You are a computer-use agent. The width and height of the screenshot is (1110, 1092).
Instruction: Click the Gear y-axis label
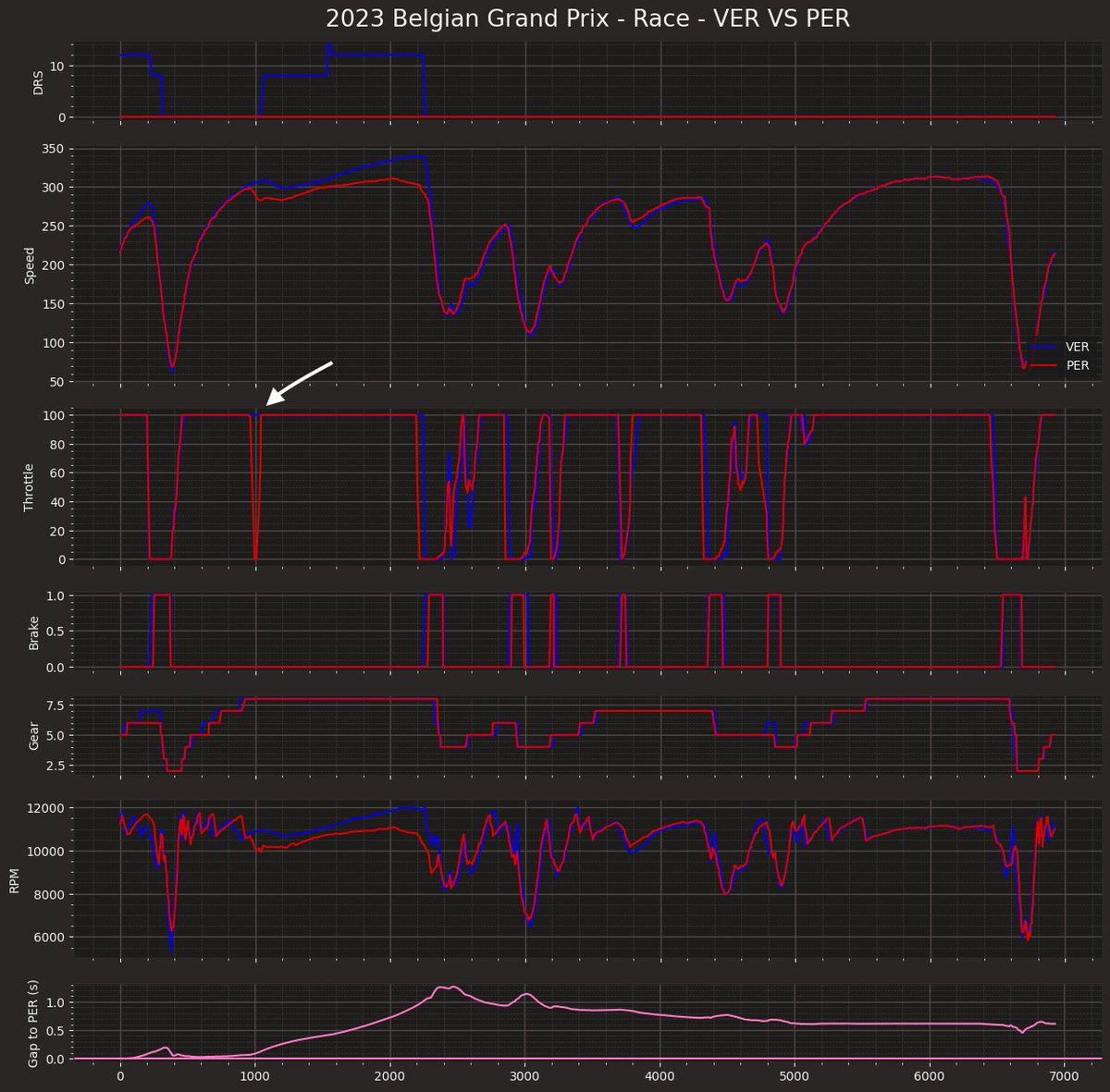(34, 735)
